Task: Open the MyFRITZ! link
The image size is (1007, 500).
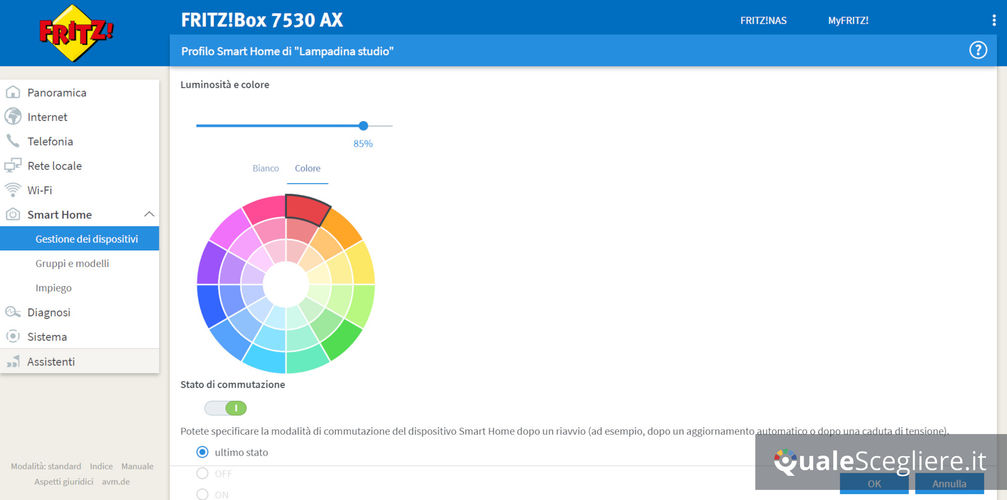Action: pyautogui.click(x=848, y=20)
